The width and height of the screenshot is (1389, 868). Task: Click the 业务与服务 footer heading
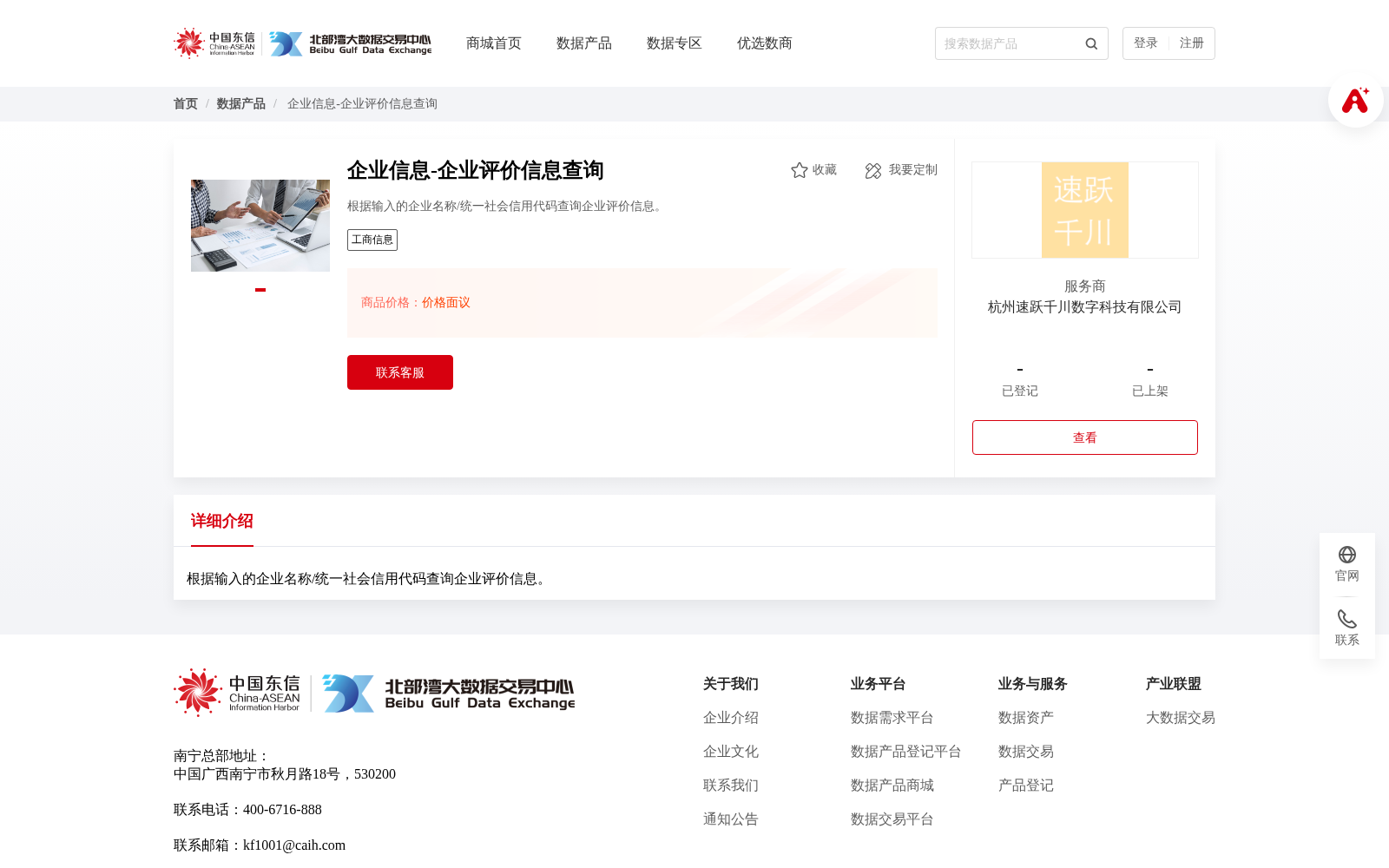tap(1033, 684)
